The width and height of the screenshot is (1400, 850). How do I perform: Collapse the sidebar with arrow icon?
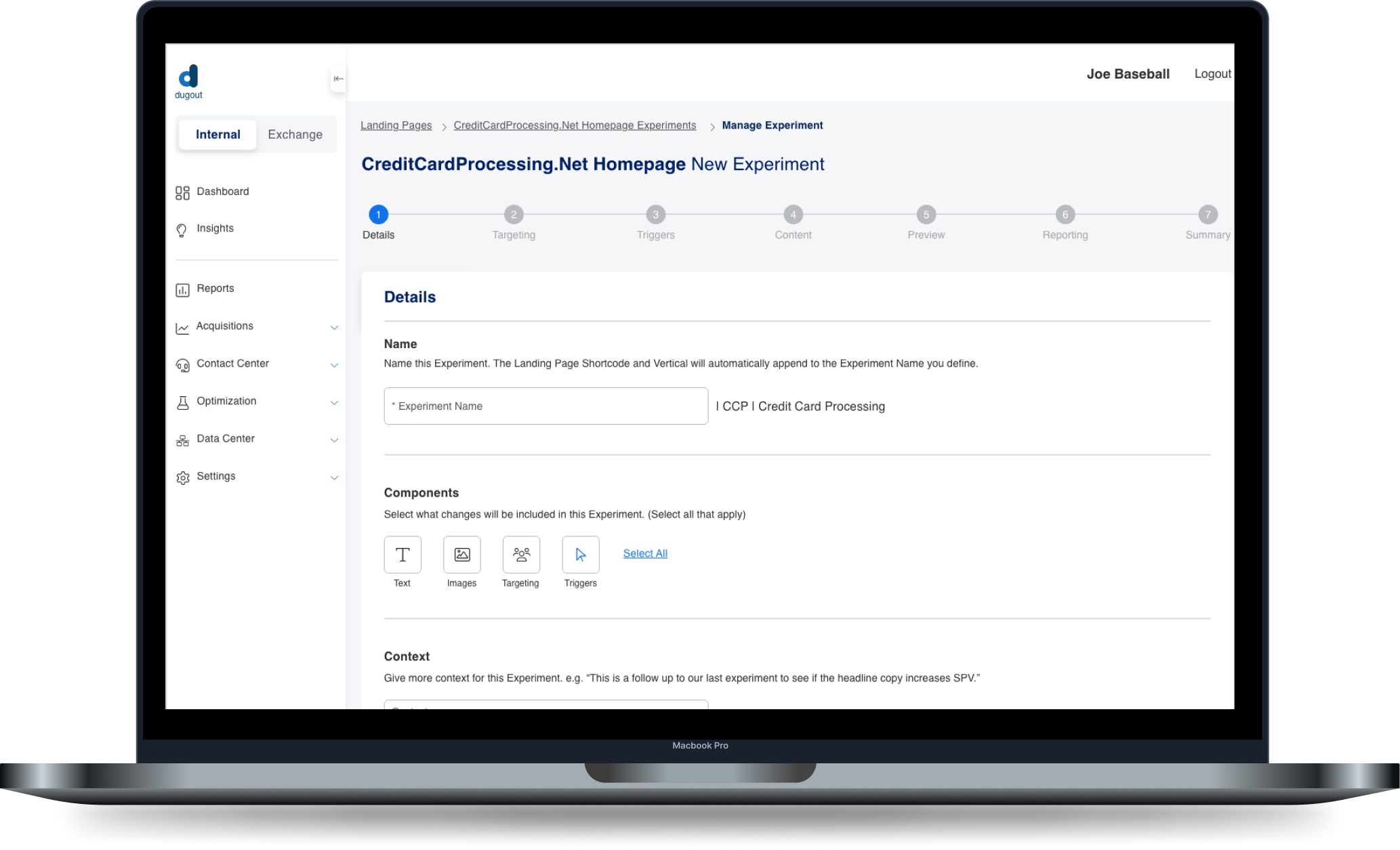click(338, 79)
